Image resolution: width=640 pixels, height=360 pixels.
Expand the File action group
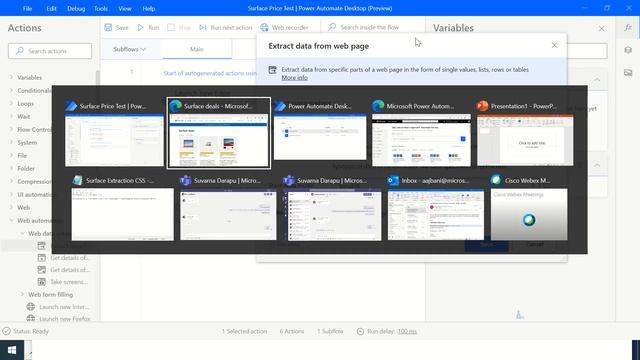(11, 156)
